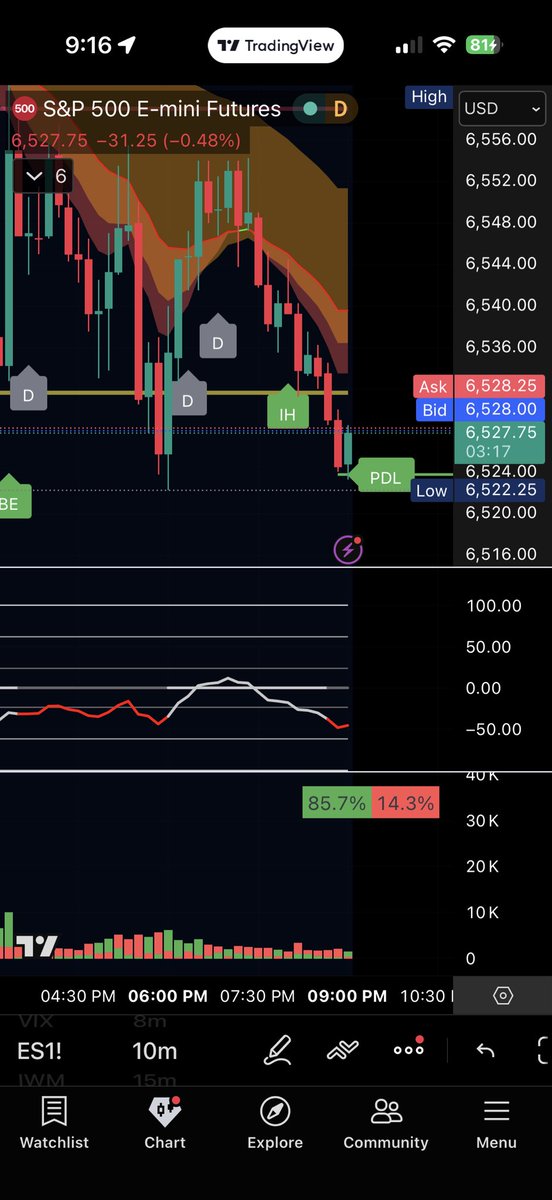Tap the TradingView pill at top
The width and height of the screenshot is (552, 1200).
pos(276,46)
